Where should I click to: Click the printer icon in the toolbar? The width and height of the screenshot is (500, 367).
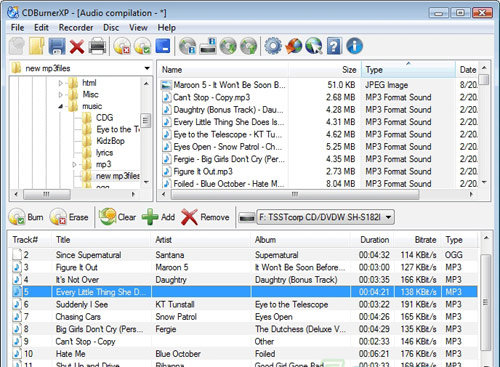(97, 46)
